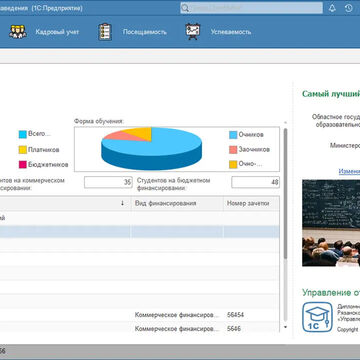Open Кадровый учет section icon

point(18,32)
